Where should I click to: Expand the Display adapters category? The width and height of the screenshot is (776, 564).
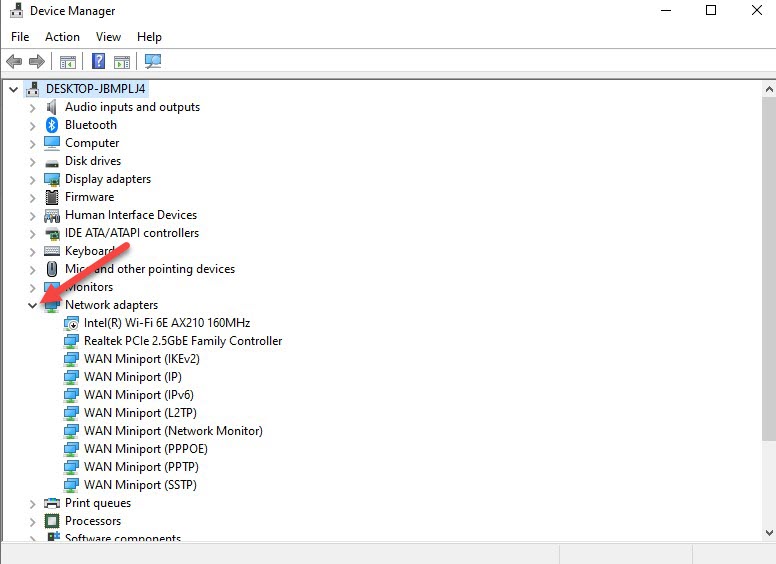[x=33, y=180]
